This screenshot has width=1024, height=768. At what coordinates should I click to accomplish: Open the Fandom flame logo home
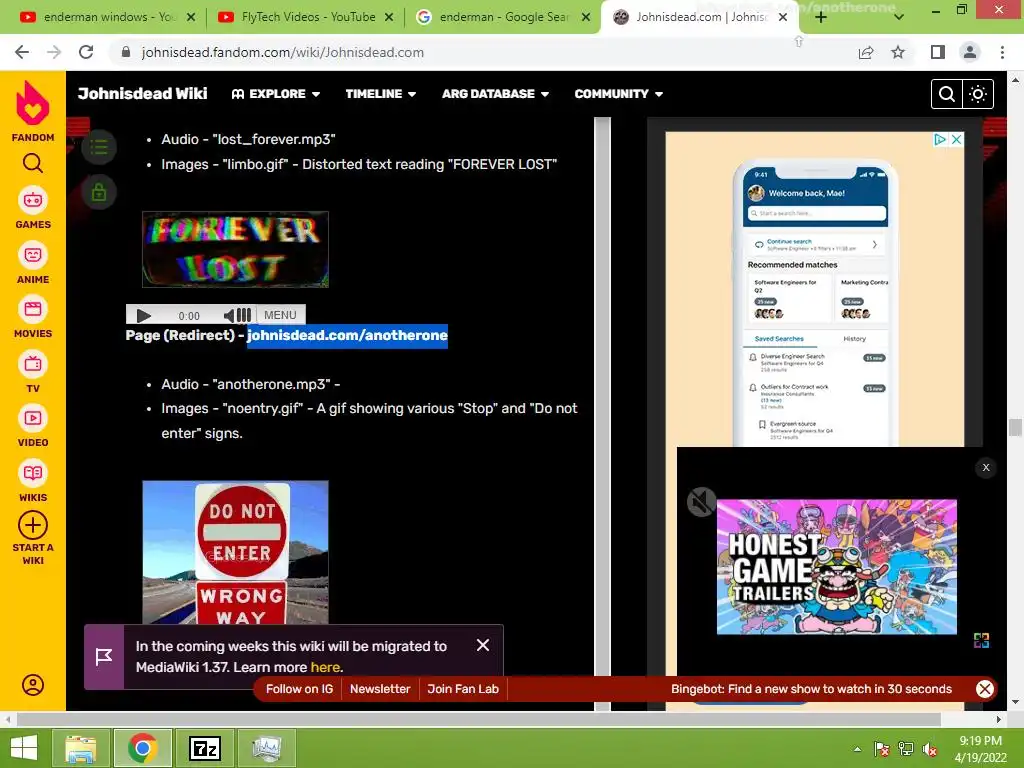pyautogui.click(x=33, y=104)
